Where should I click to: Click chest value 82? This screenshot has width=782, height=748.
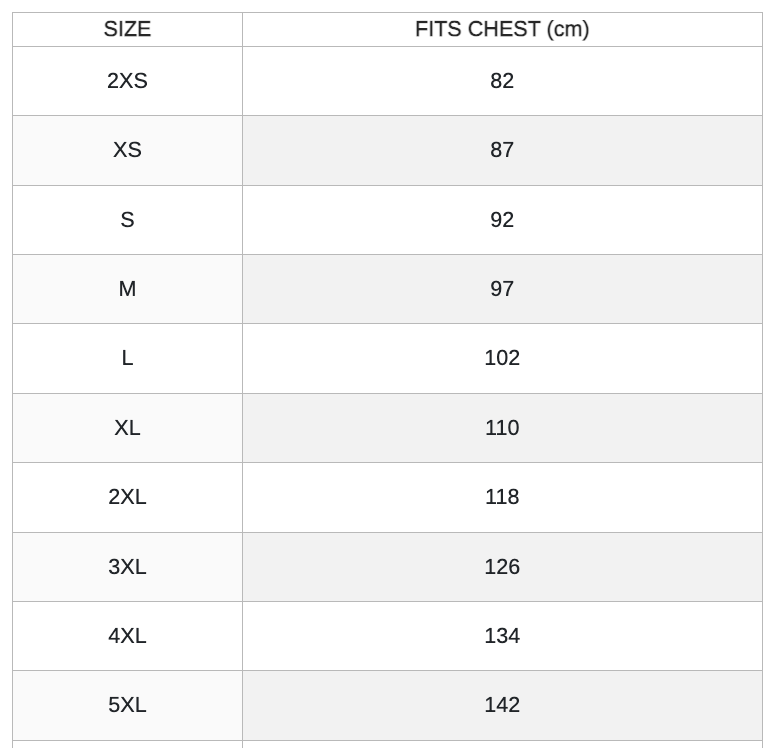pos(502,81)
